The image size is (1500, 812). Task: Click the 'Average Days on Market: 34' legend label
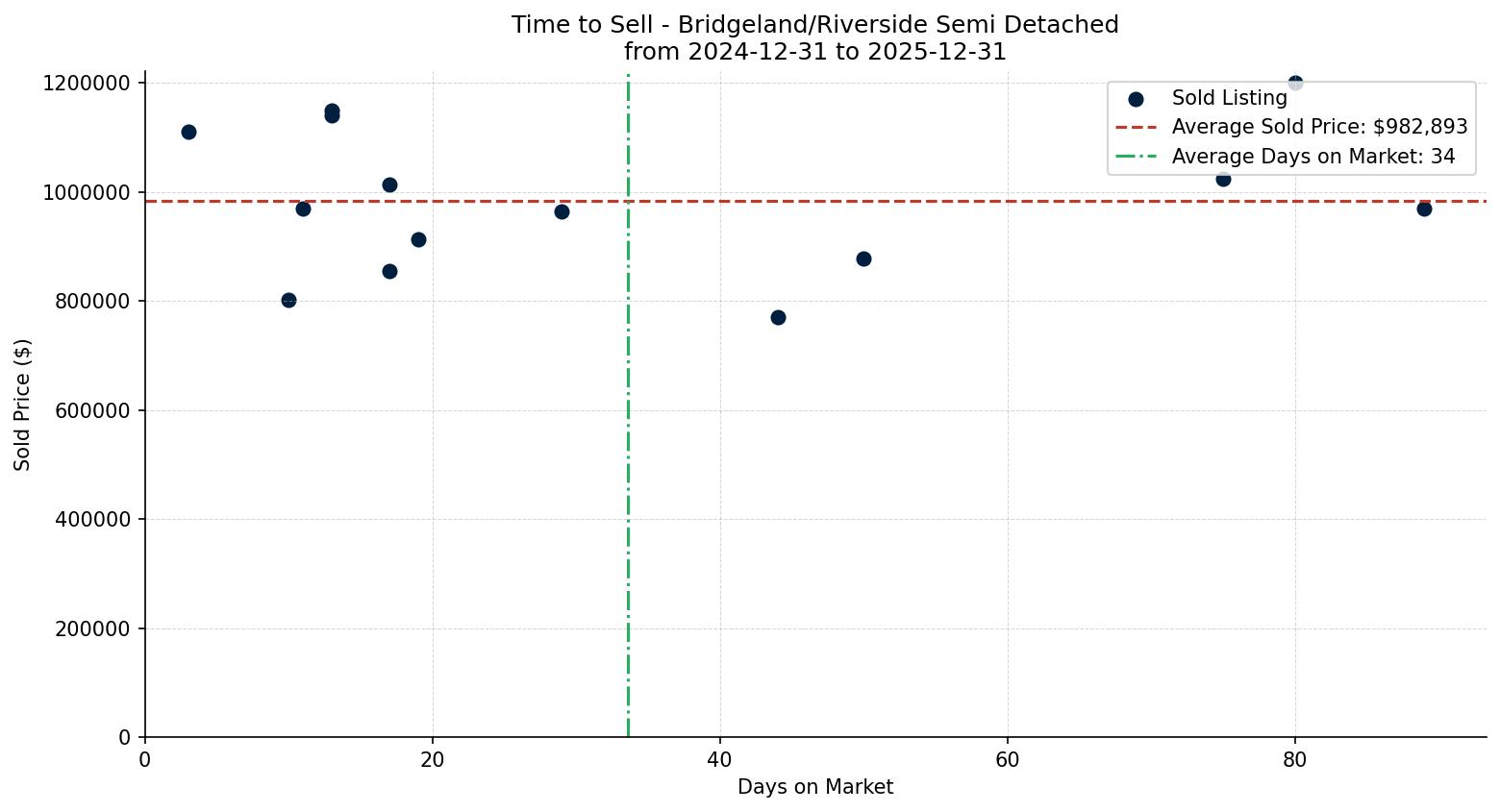(x=1312, y=157)
